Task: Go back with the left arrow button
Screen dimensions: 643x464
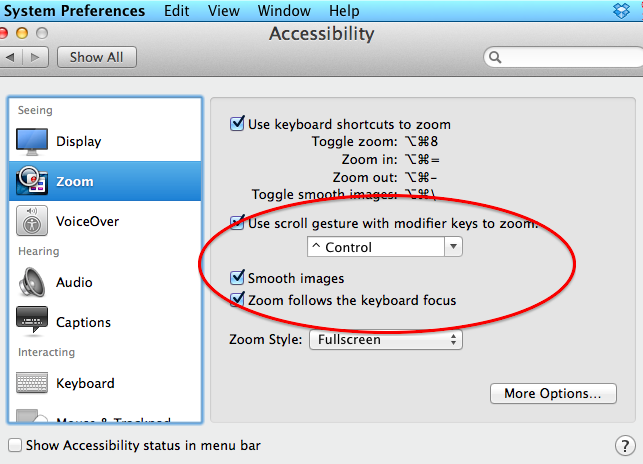Action: [11, 57]
